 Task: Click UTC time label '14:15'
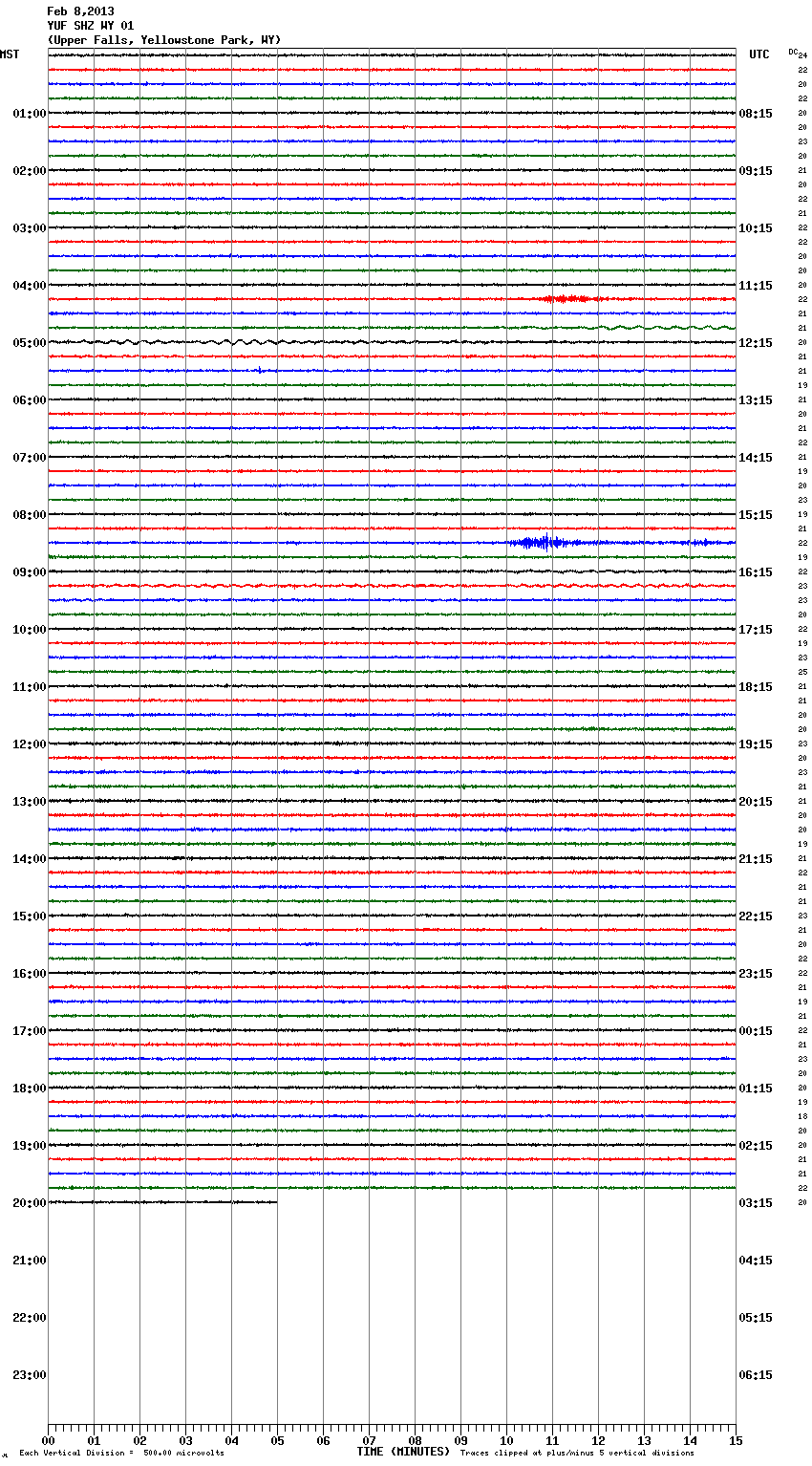[756, 458]
